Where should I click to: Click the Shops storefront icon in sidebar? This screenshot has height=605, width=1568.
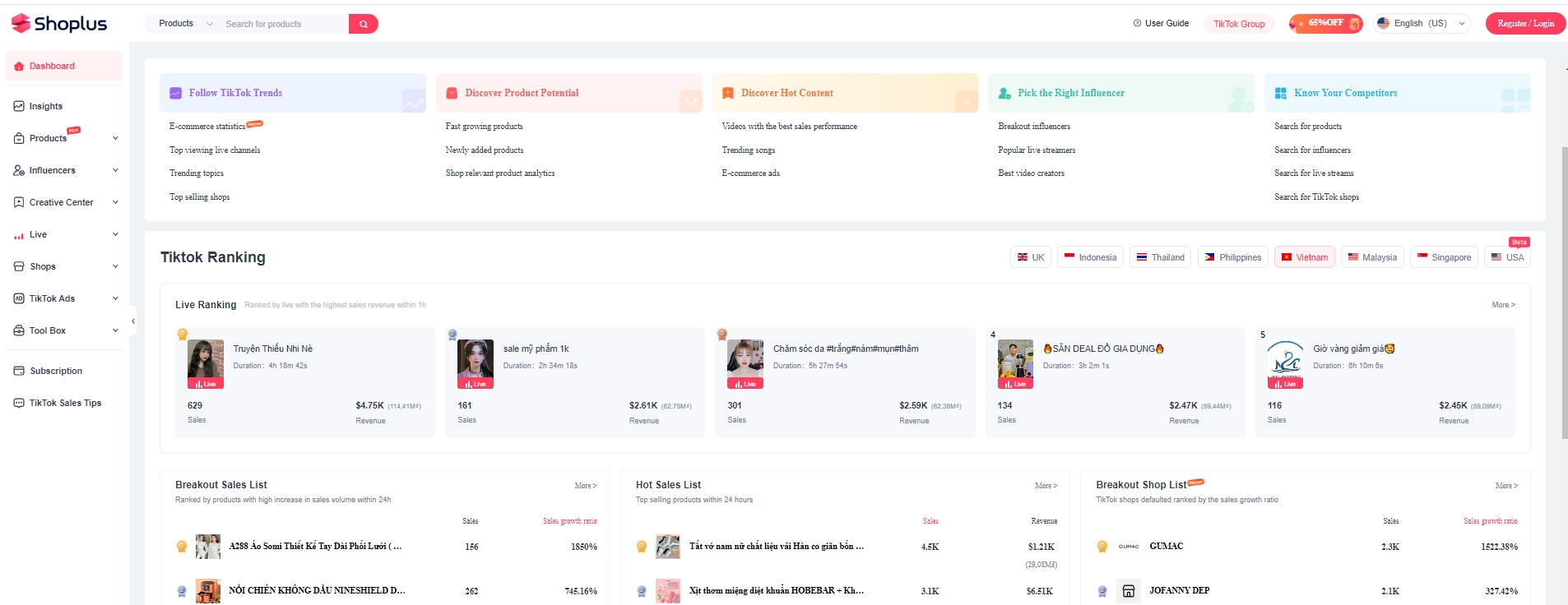(x=19, y=266)
